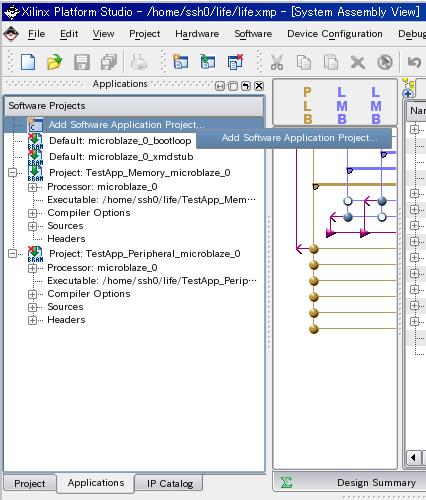The width and height of the screenshot is (426, 500).
Task: Click the PLB bus column header
Action: [x=307, y=105]
